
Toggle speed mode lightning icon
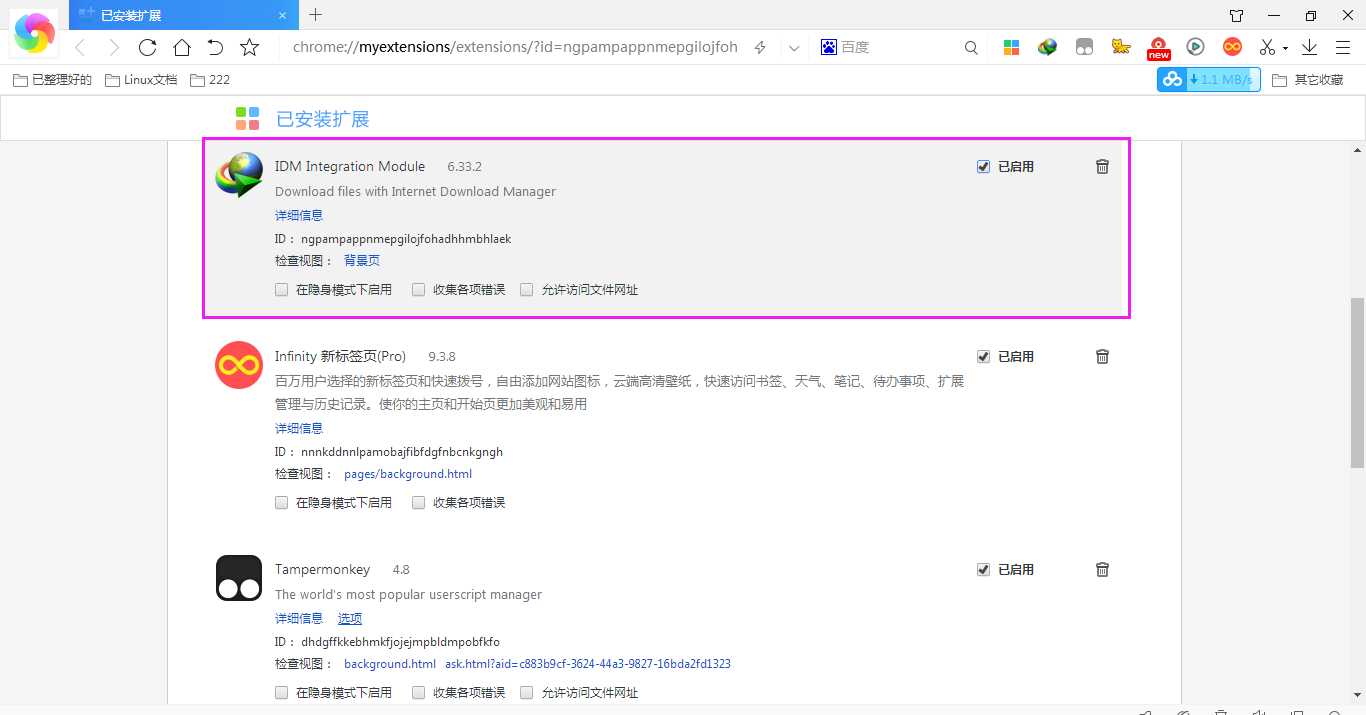[x=760, y=47]
